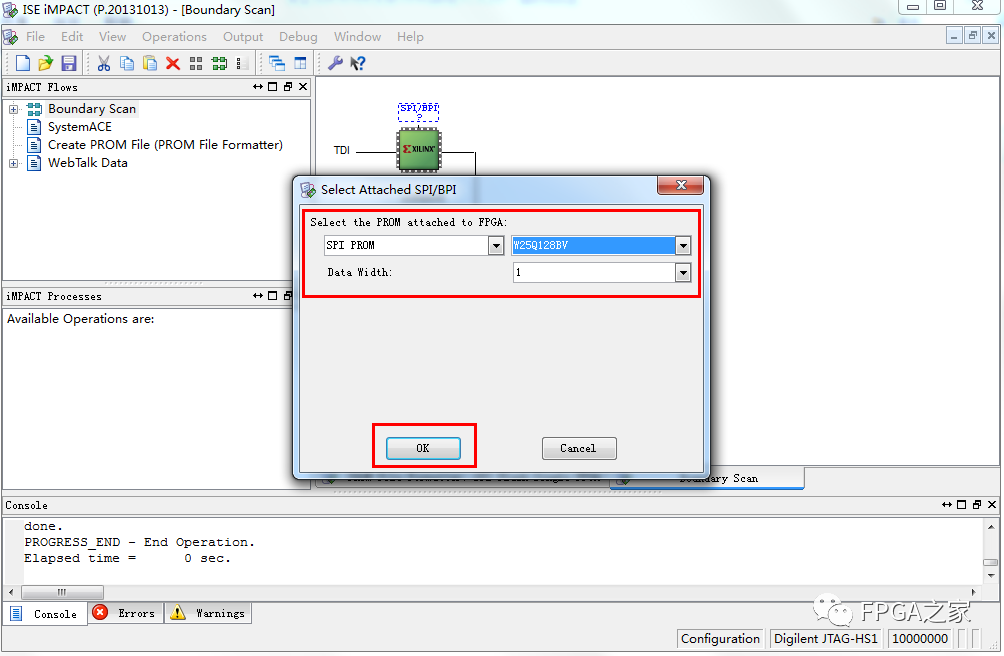The image size is (1004, 656).
Task: Save the project with the floppy disk icon
Action: click(69, 63)
